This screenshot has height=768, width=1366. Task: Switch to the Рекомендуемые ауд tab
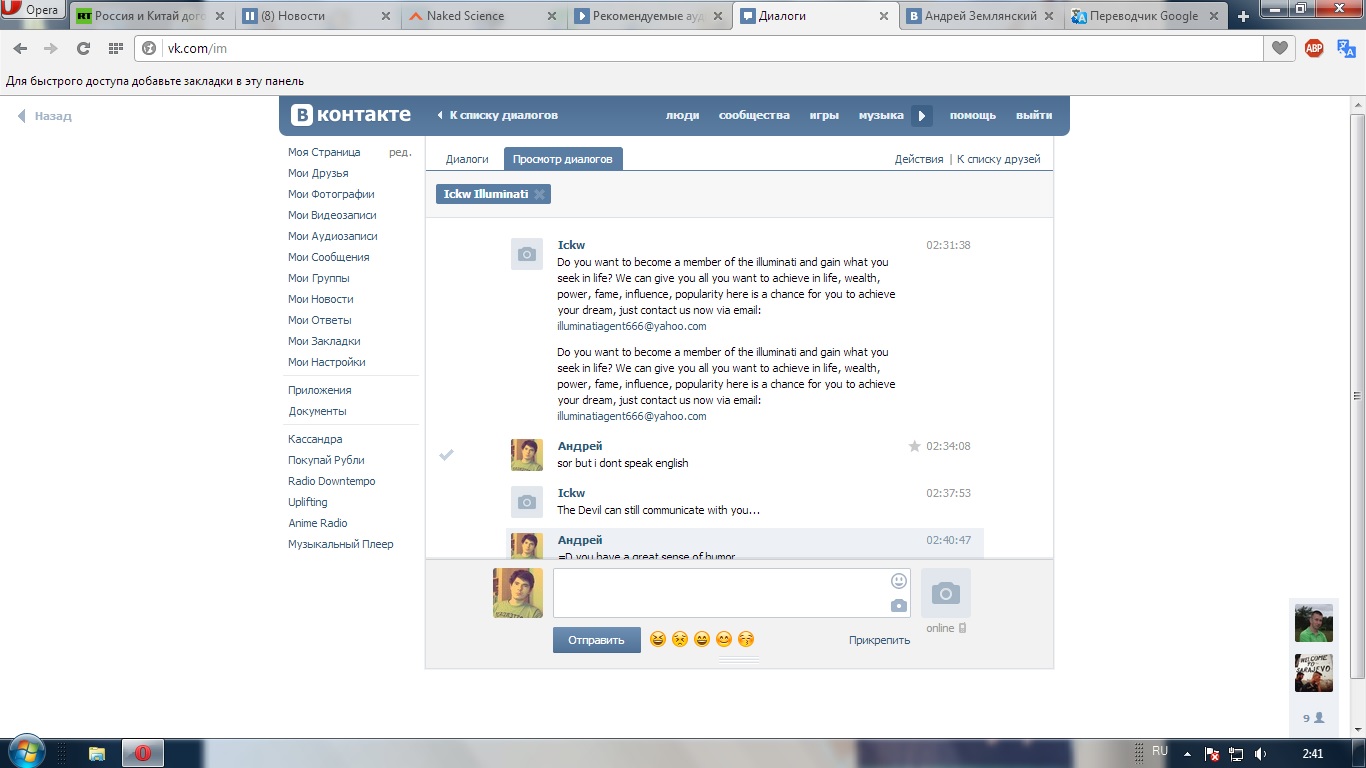(x=649, y=16)
